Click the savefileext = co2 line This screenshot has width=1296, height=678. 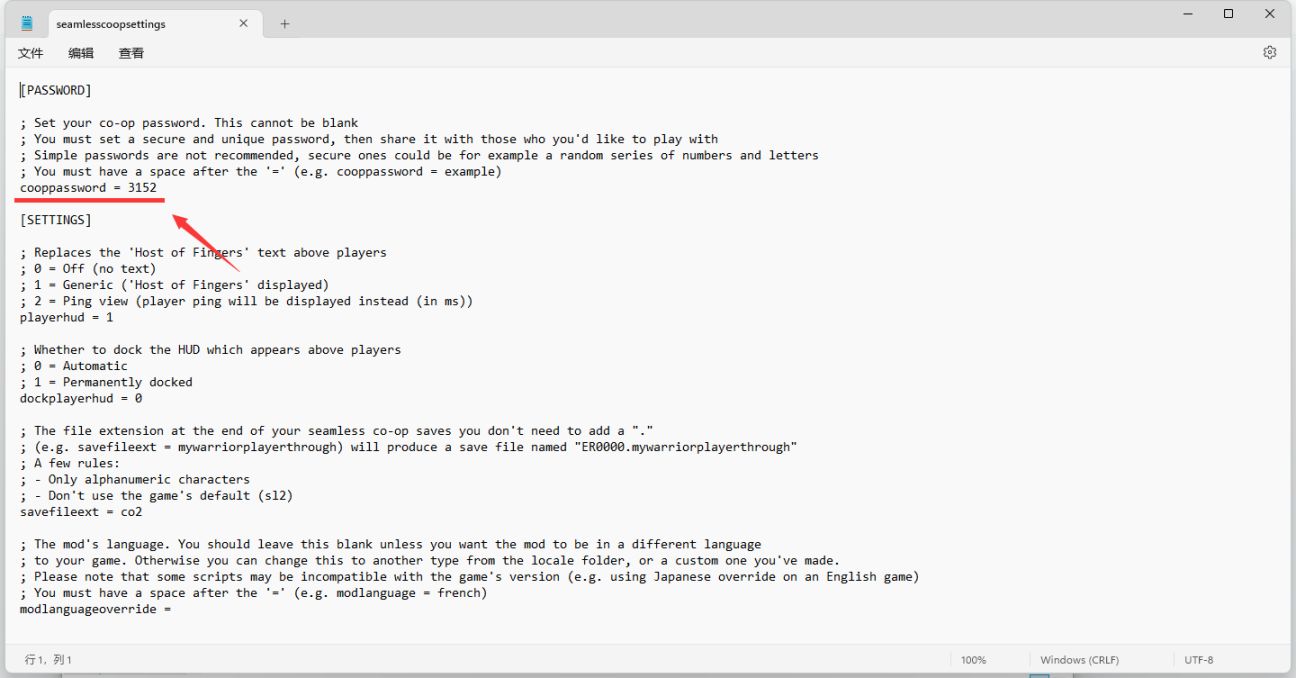point(81,512)
